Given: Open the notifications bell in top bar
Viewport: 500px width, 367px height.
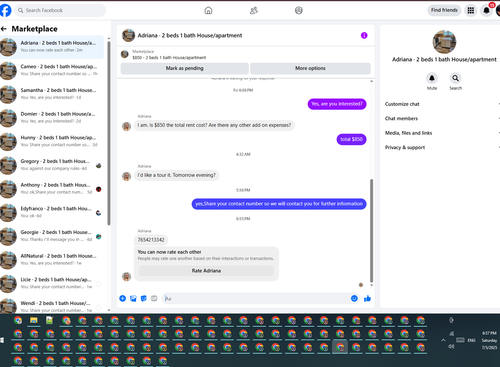Looking at the screenshot, I should click(x=486, y=10).
